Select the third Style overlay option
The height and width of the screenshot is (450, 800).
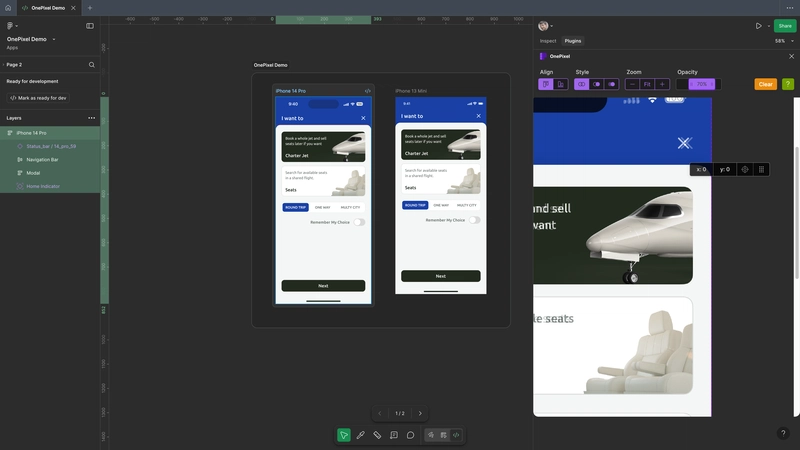(612, 84)
